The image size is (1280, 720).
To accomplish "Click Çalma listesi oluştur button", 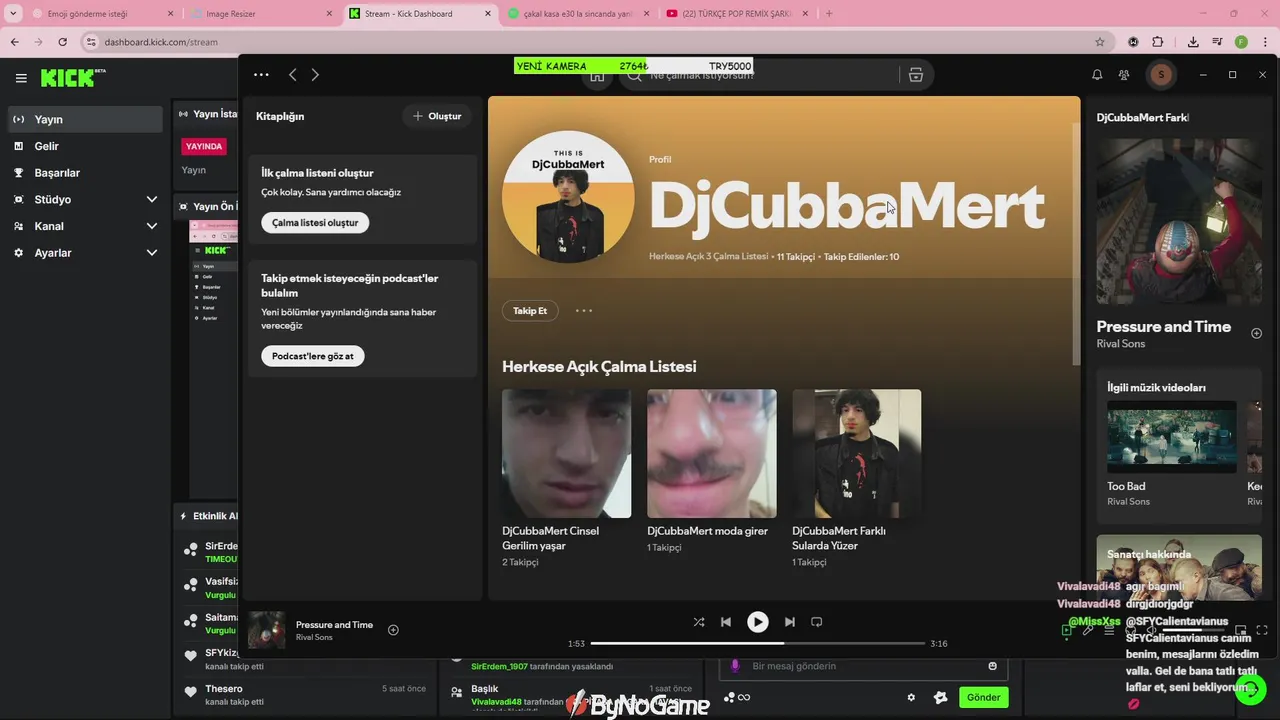I will [315, 223].
